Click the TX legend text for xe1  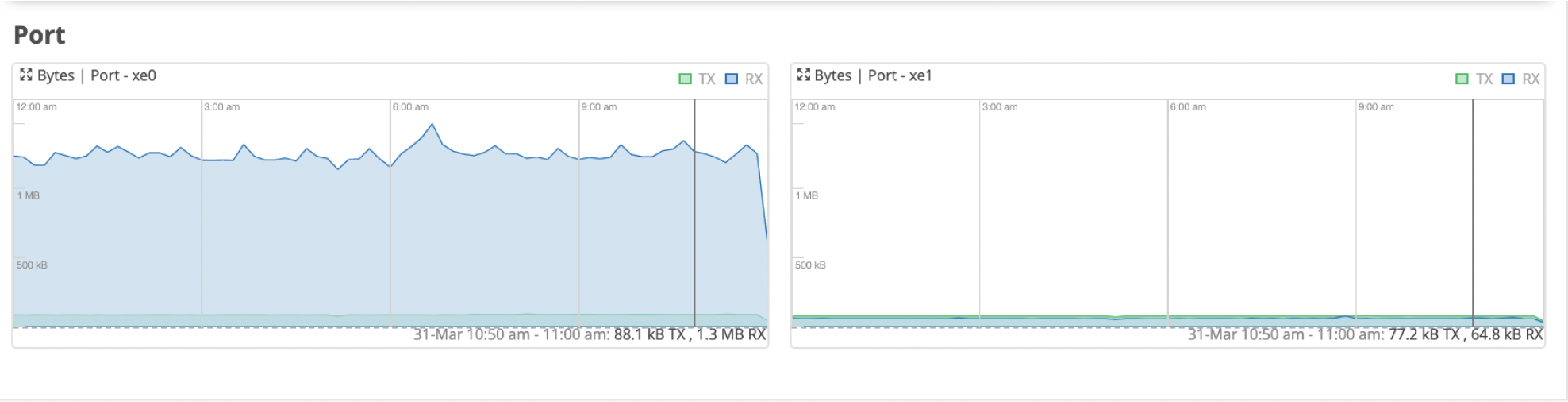tap(1484, 79)
